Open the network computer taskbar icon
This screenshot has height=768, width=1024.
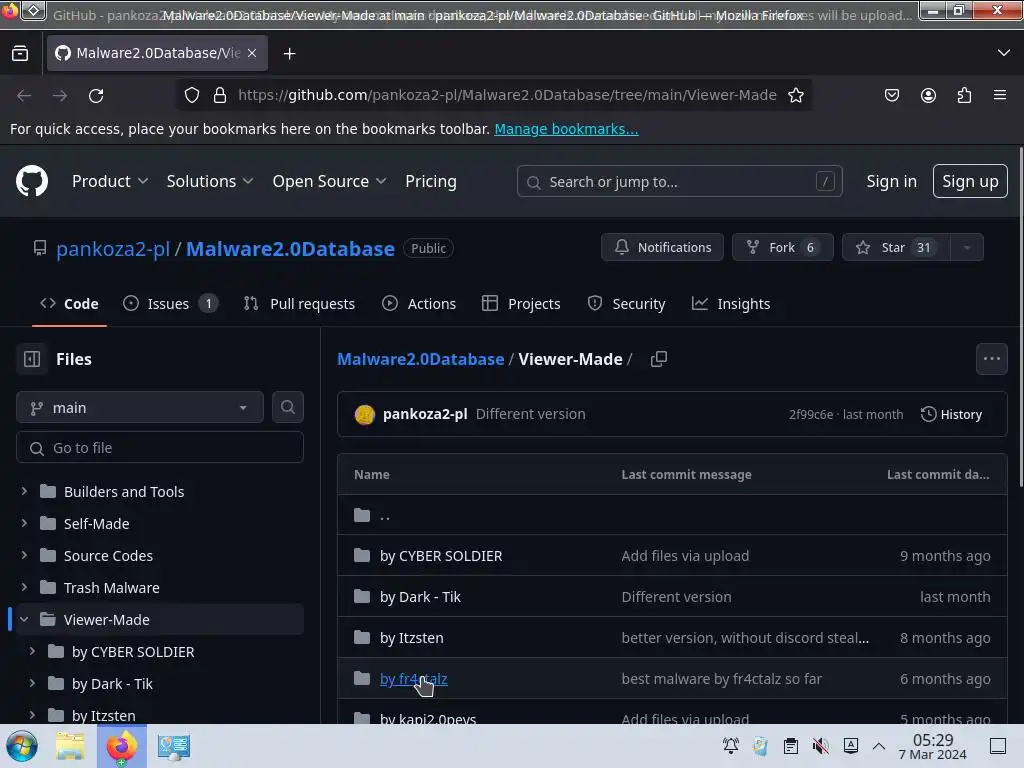[x=173, y=746]
